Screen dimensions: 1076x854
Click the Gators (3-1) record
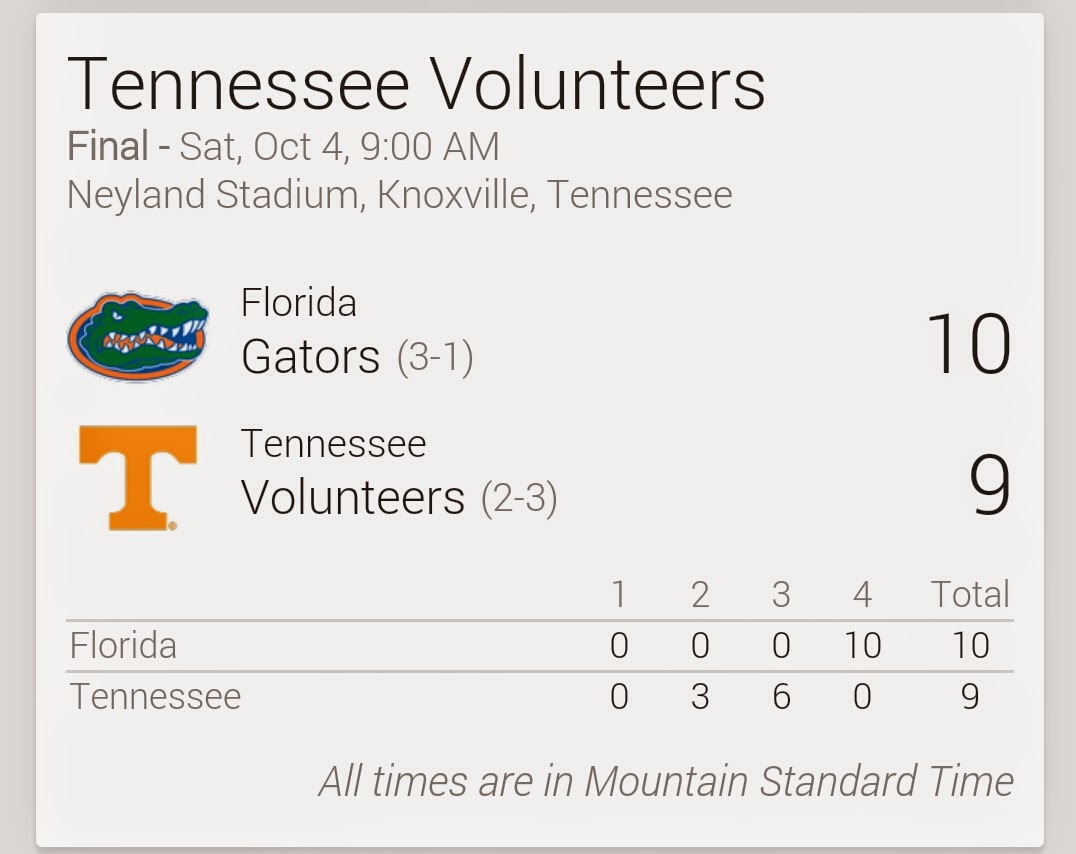[435, 357]
